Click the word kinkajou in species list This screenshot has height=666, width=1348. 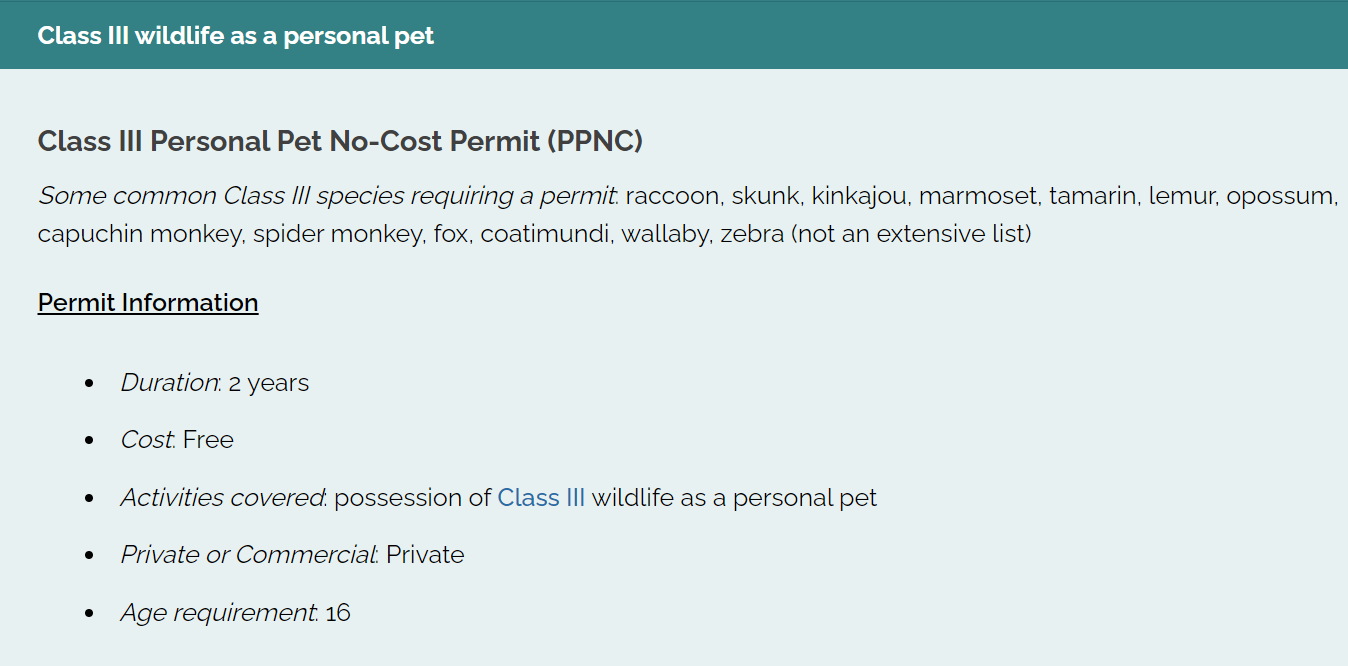click(x=859, y=195)
